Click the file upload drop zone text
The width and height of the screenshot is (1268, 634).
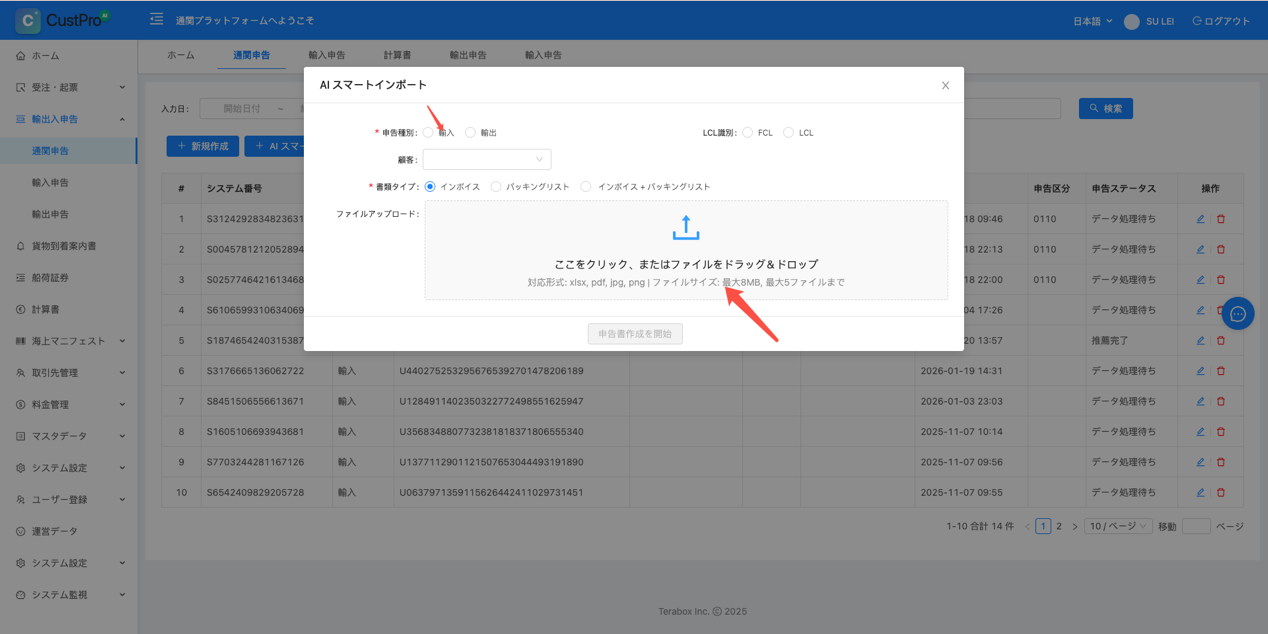pyautogui.click(x=686, y=264)
